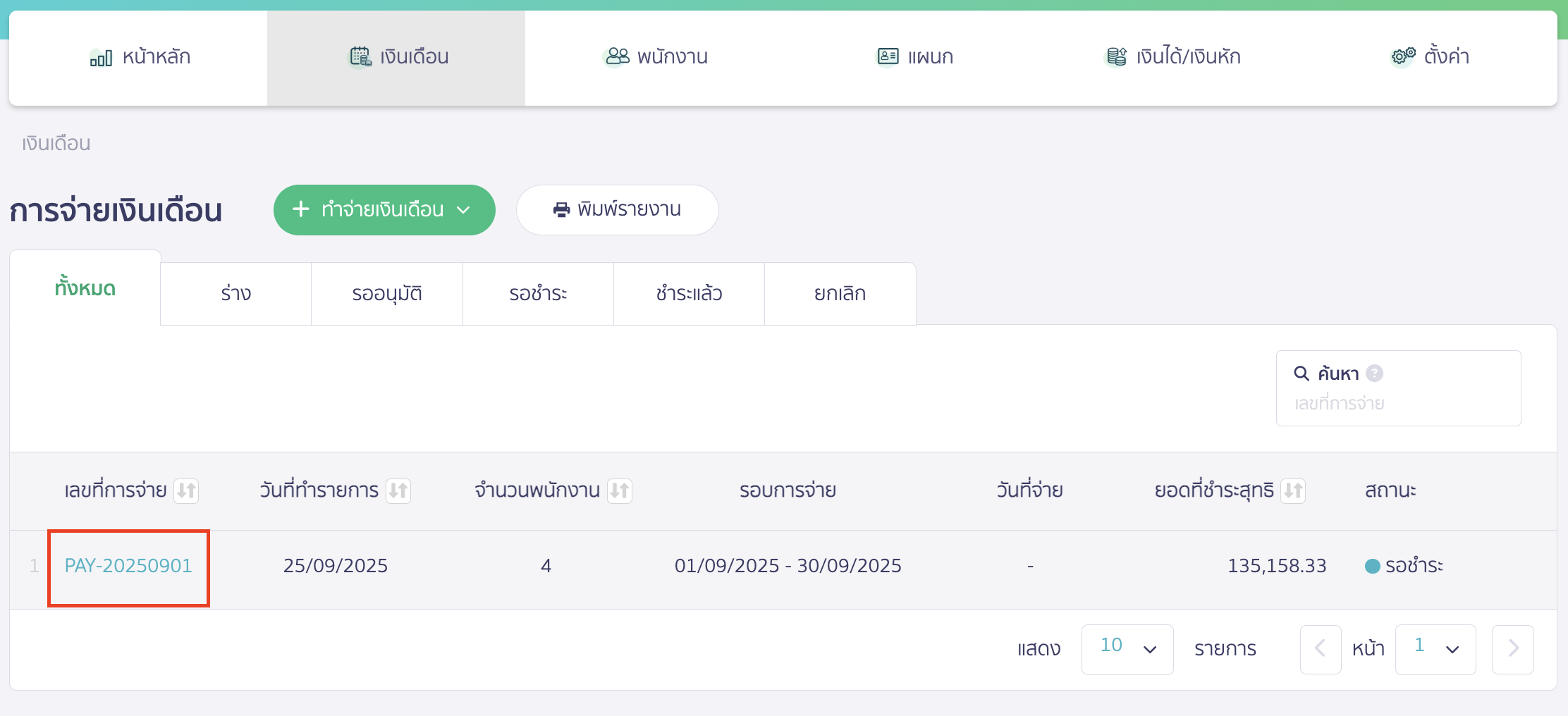Open the page number dropdown showing 1
1568x716 pixels.
[1435, 649]
